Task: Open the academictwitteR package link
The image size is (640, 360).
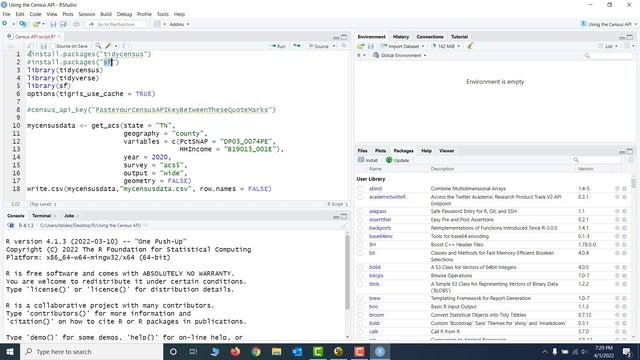Action: [387, 197]
